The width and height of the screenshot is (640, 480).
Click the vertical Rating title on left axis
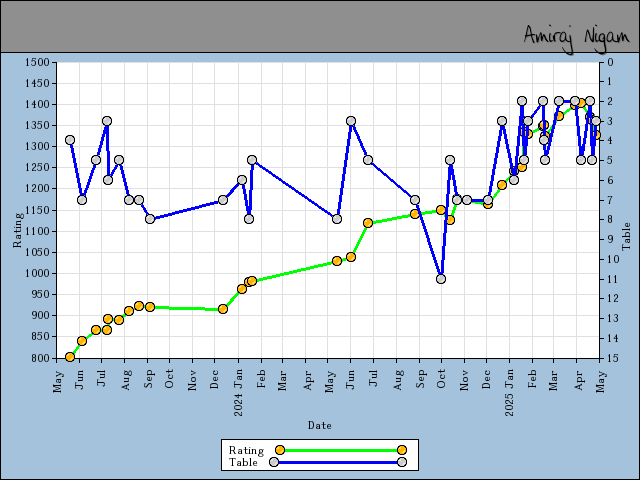click(17, 230)
